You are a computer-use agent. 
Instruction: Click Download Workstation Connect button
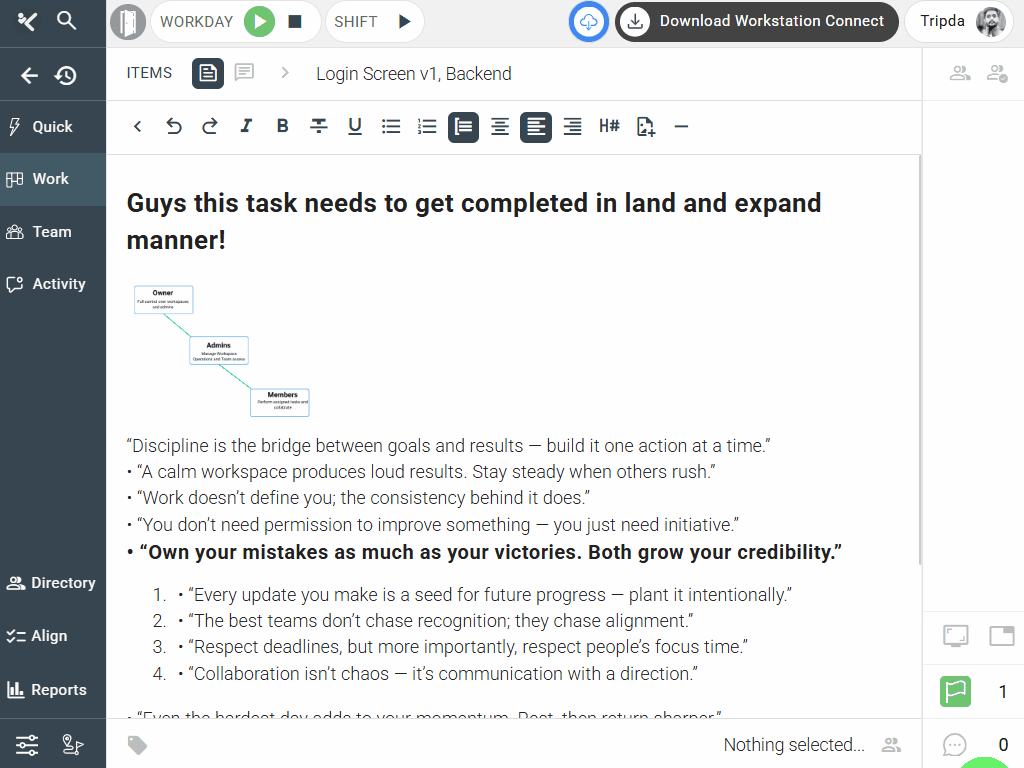pos(756,21)
